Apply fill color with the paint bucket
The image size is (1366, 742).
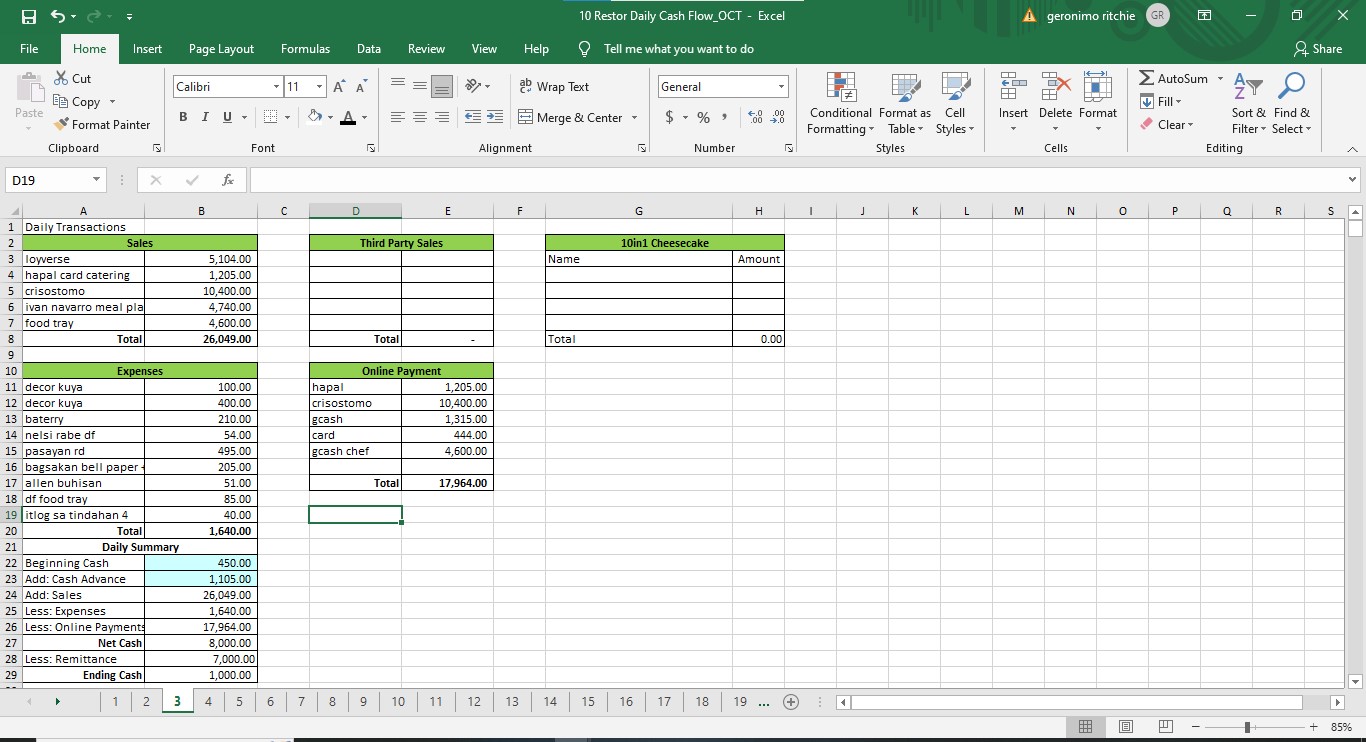[x=315, y=117]
